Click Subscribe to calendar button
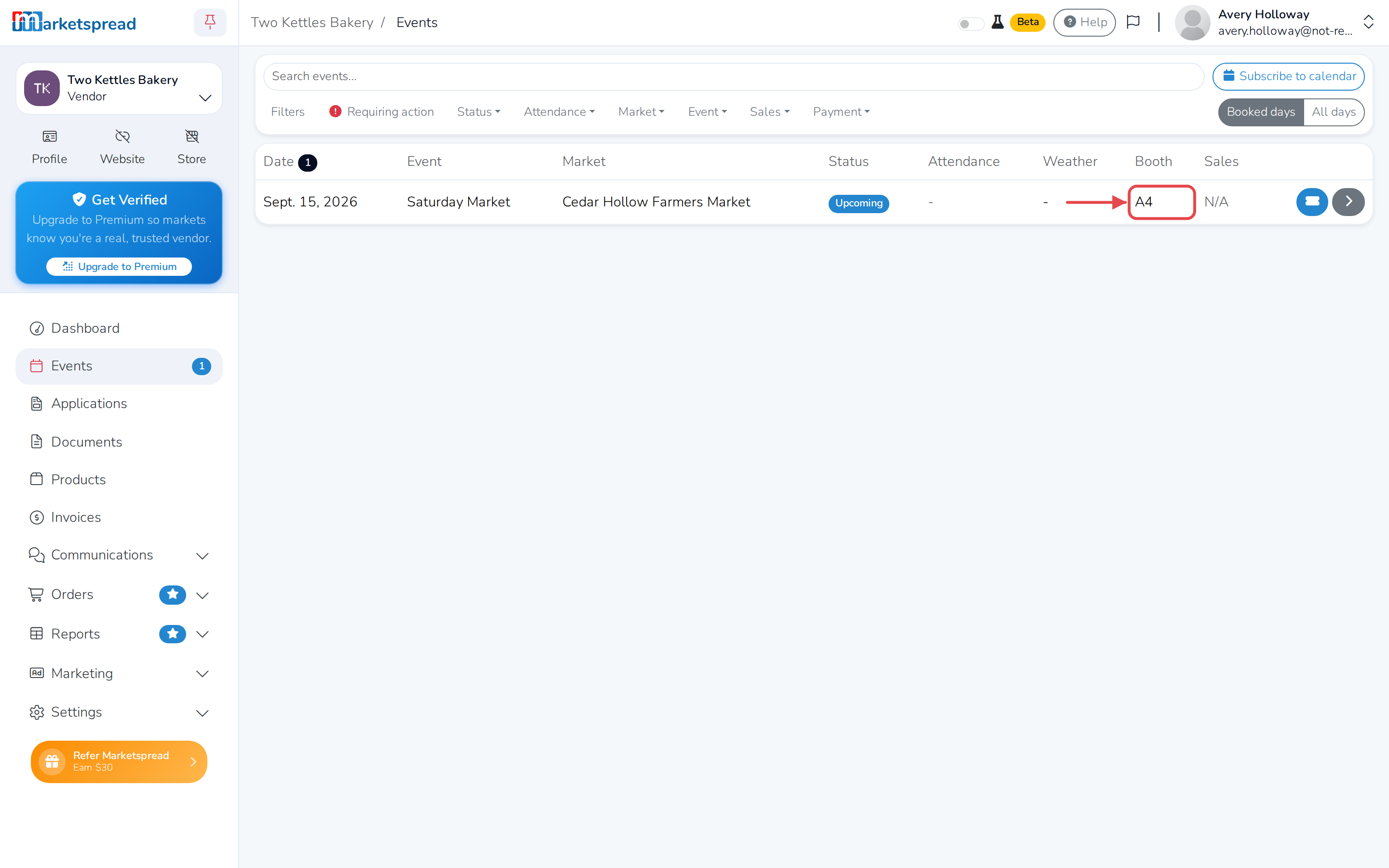Screen dimensions: 1389x868 (x=1288, y=76)
